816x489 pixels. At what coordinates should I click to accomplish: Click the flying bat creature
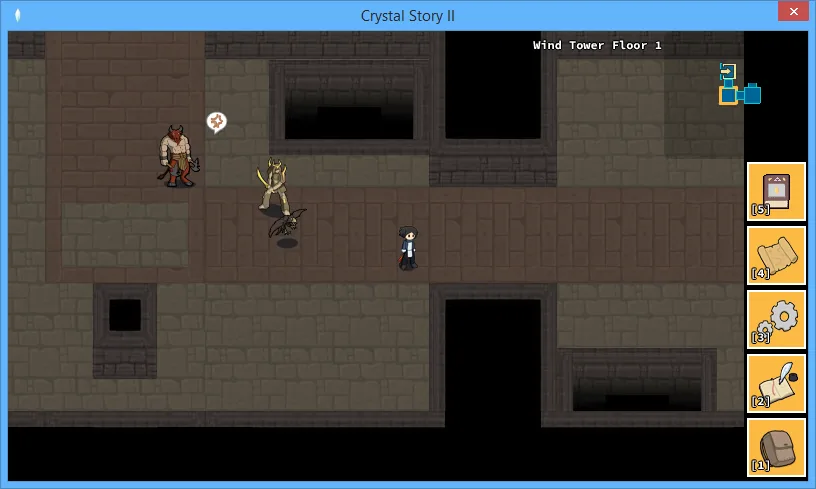pos(287,223)
